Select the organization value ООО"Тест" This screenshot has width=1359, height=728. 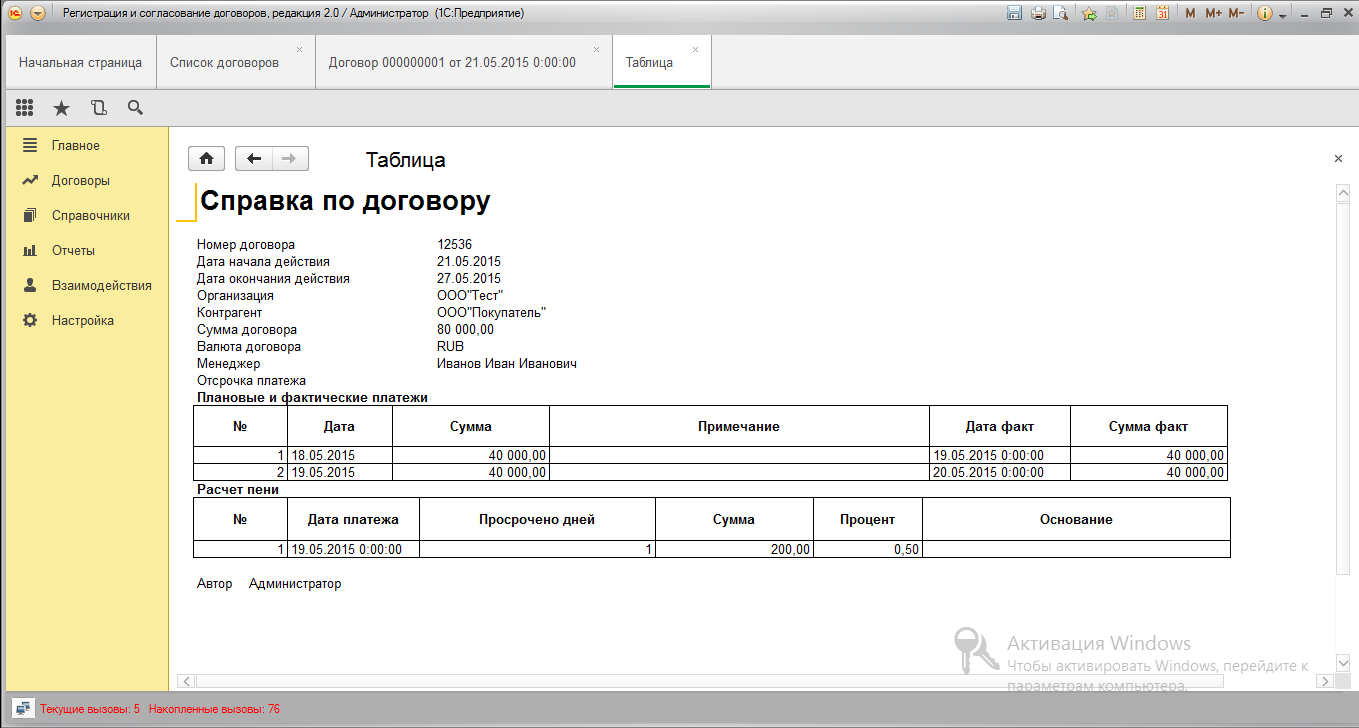(x=469, y=296)
